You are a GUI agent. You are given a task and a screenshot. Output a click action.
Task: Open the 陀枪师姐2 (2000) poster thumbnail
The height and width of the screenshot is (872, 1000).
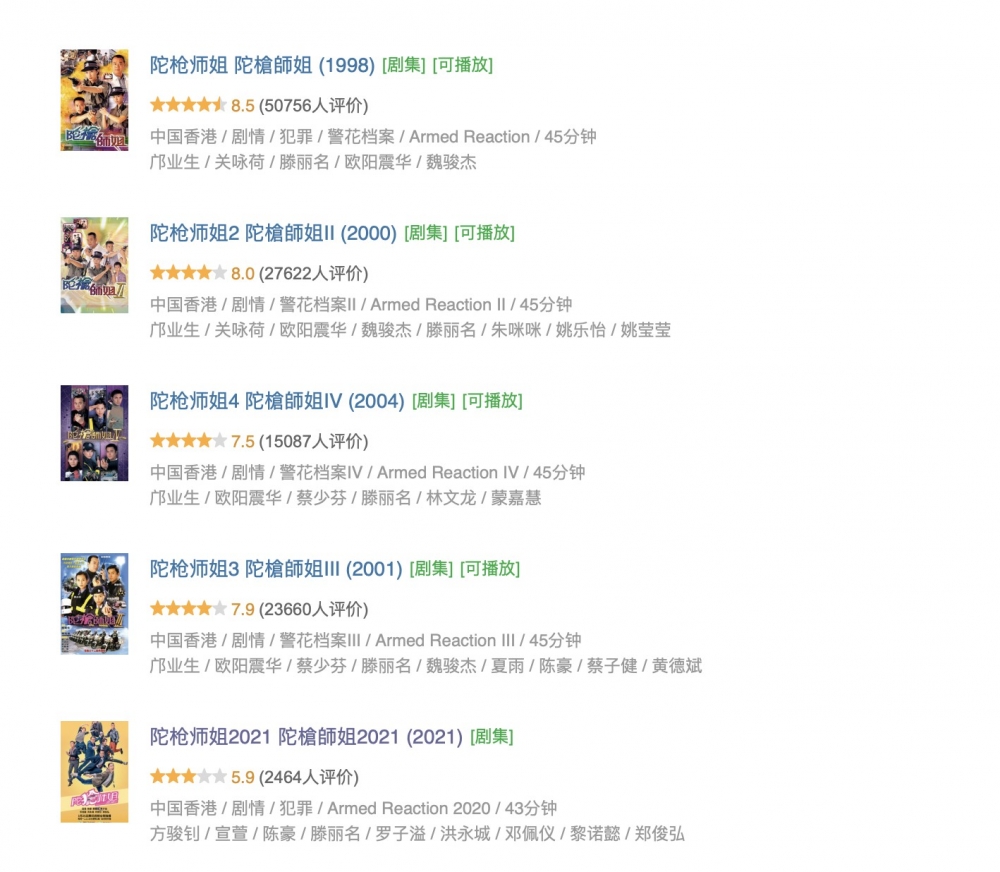coord(94,265)
